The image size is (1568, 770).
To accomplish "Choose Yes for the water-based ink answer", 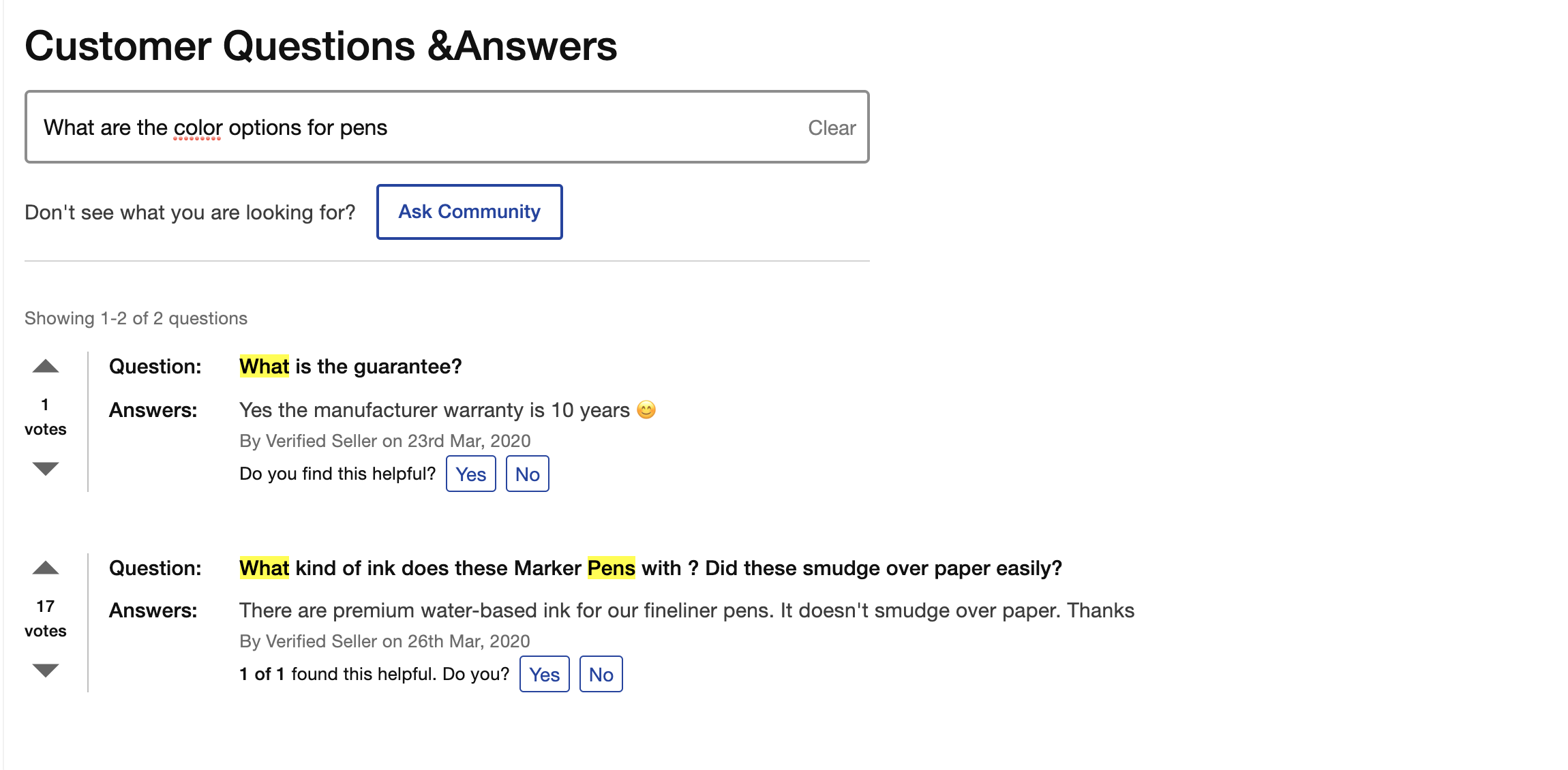I will (544, 674).
